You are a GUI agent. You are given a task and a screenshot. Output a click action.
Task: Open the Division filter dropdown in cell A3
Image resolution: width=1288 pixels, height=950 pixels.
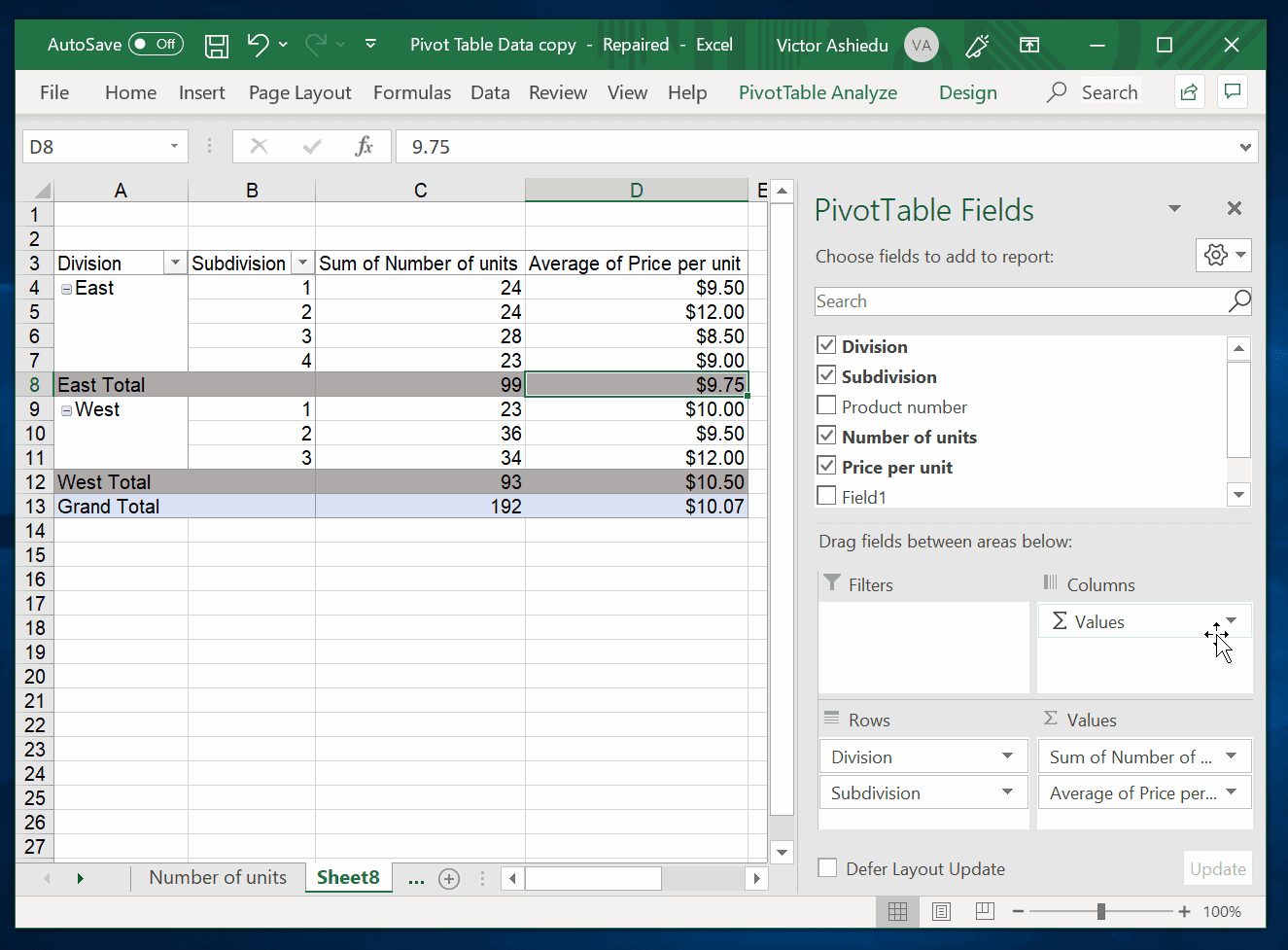[174, 263]
